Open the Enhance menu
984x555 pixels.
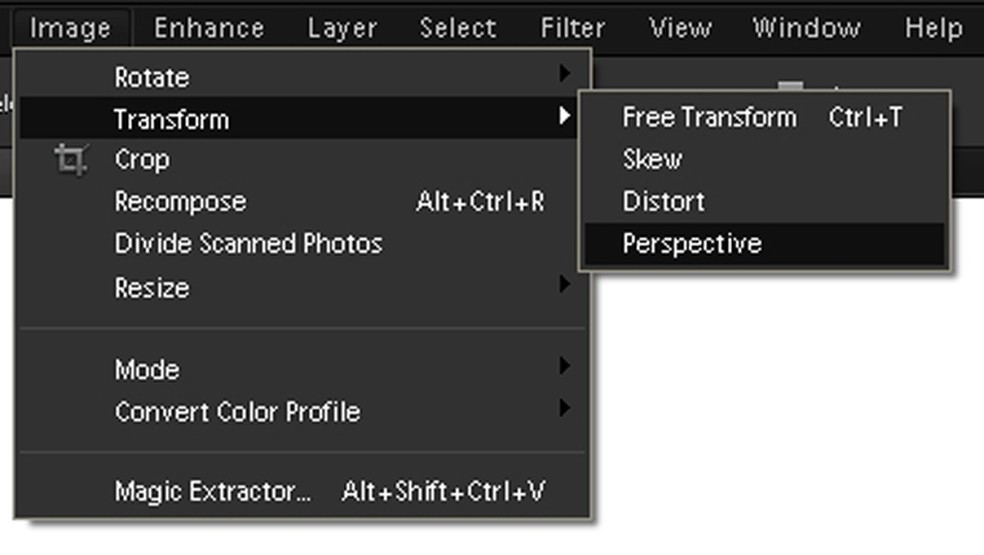207,27
